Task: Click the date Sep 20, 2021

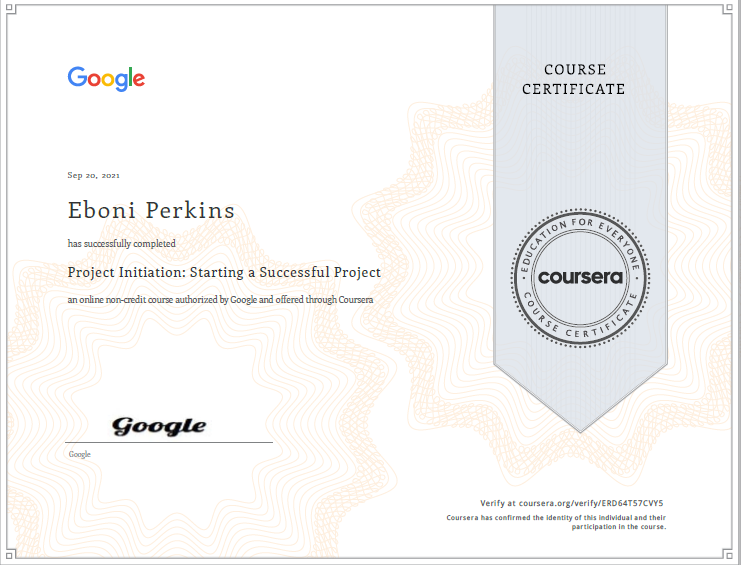Action: [x=94, y=175]
